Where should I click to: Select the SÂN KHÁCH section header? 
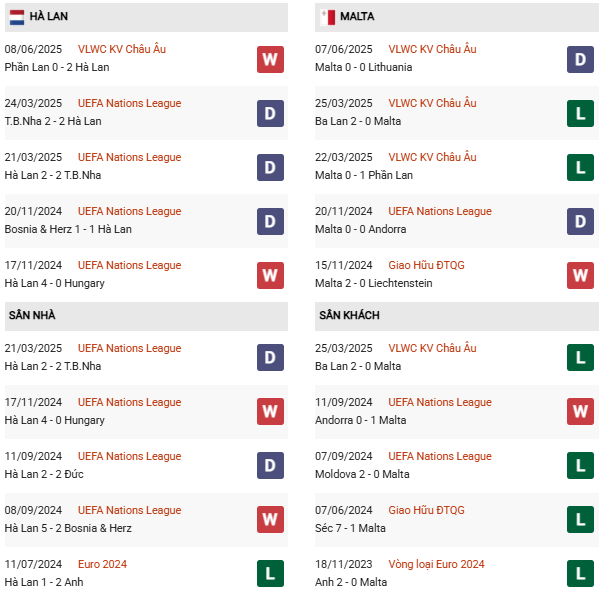coord(349,316)
